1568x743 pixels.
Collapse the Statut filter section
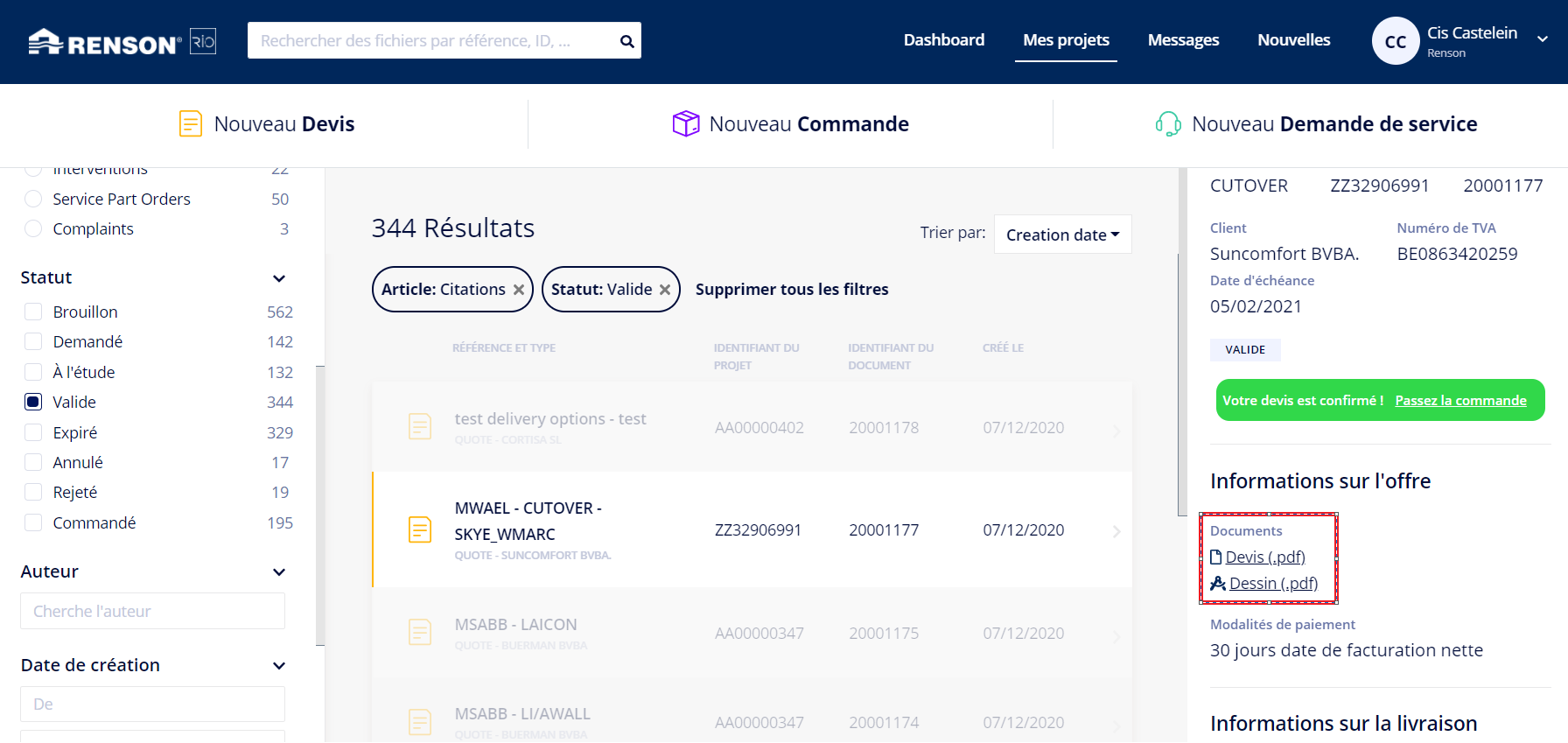click(x=279, y=278)
